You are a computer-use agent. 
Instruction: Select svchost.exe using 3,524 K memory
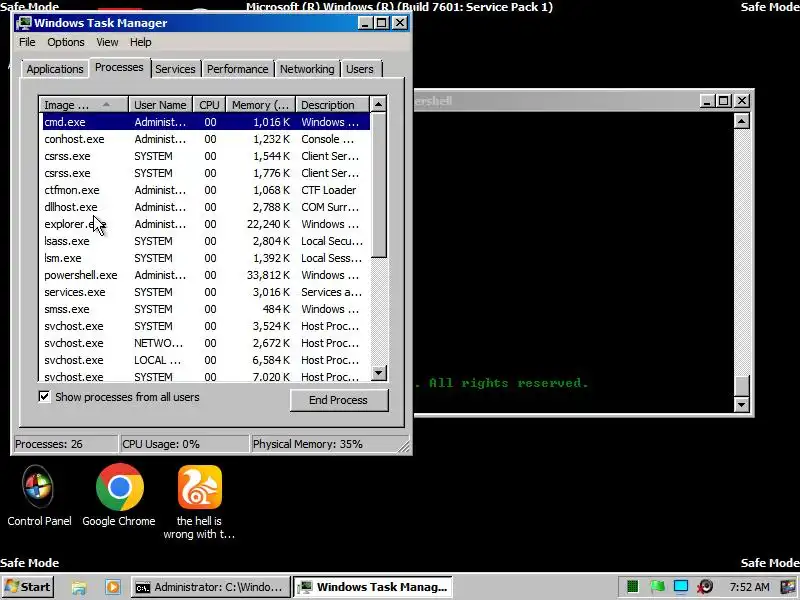[206, 326]
